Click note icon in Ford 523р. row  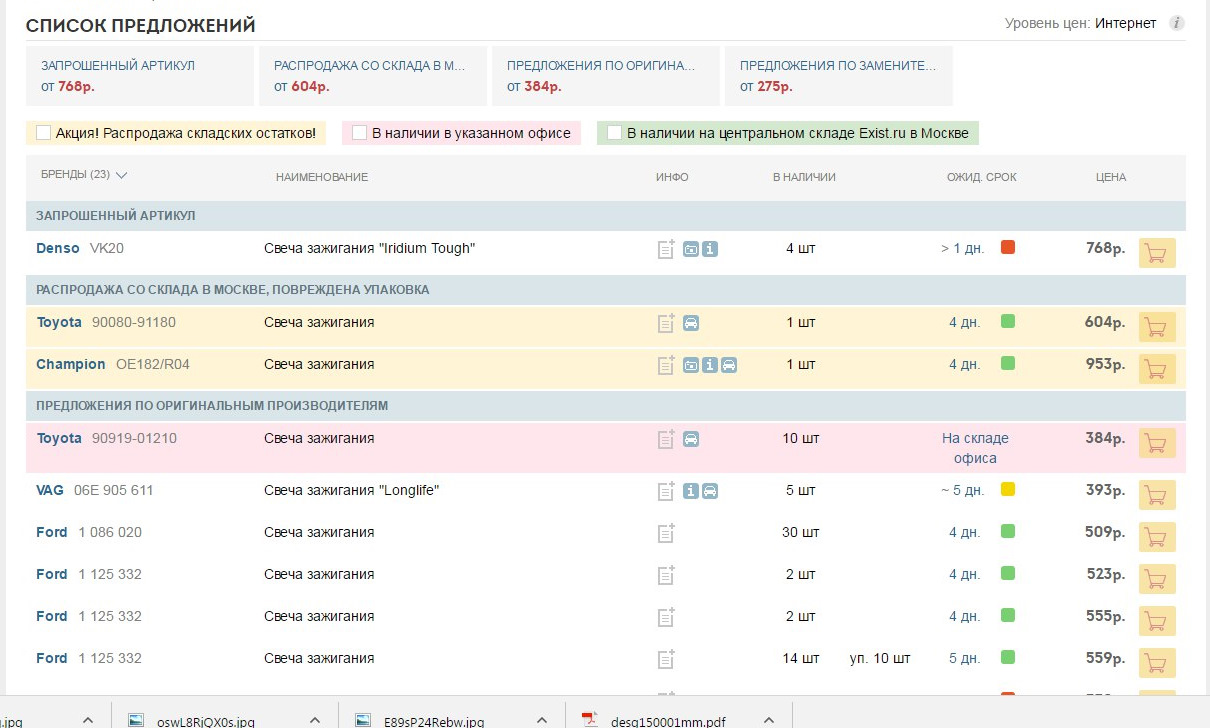click(666, 575)
